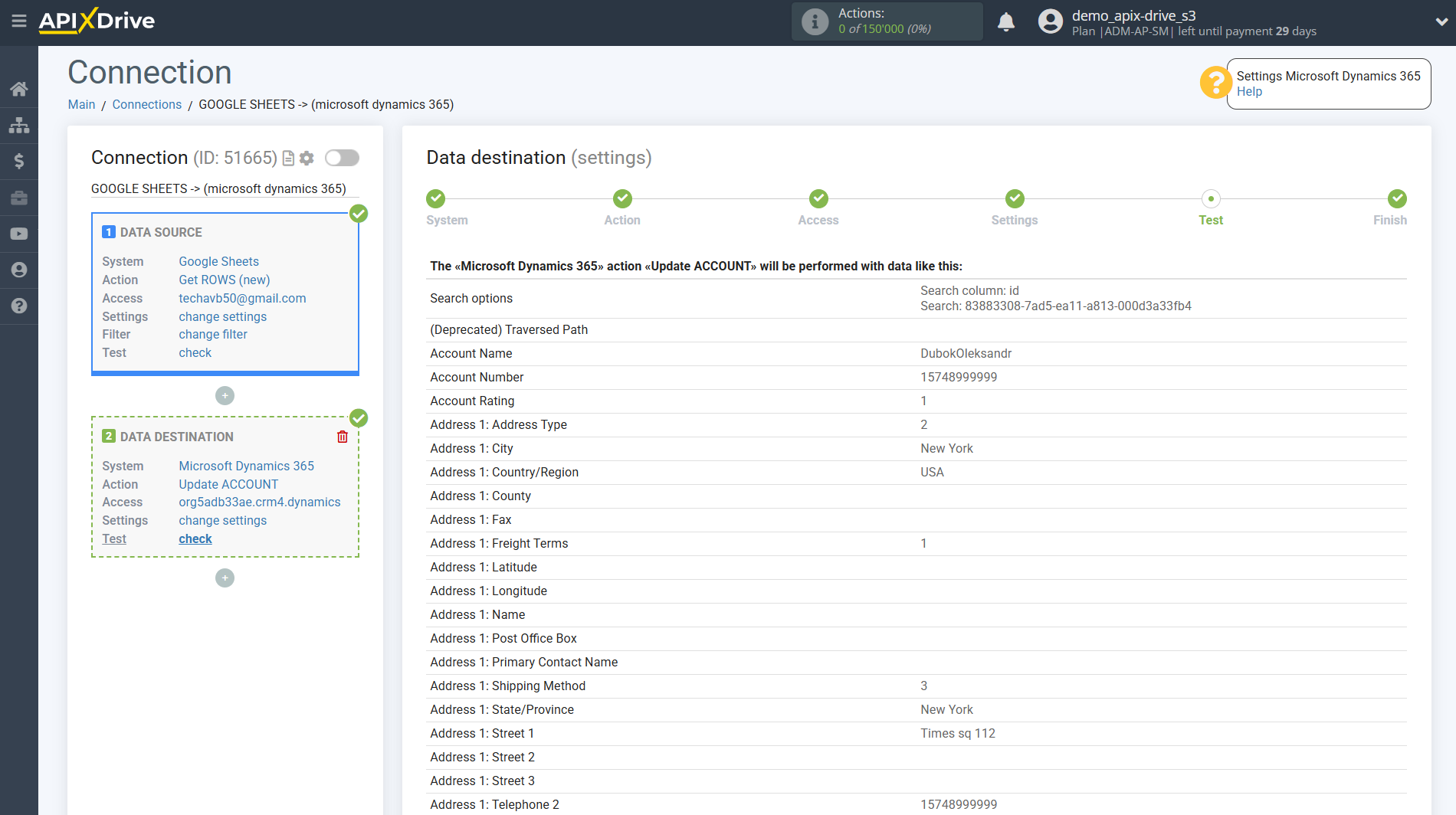Click change settings in Data Destination
Screen dimensions: 1456x815
(x=223, y=520)
